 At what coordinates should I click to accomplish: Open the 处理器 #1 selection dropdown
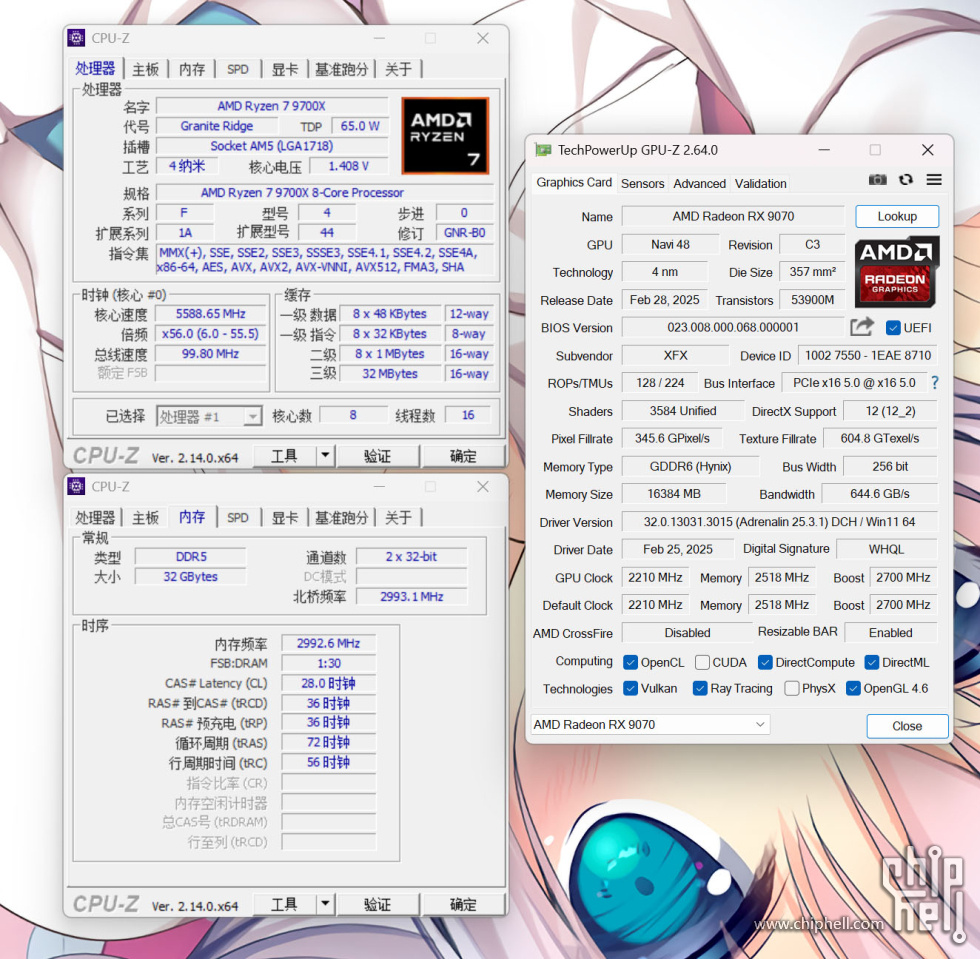click(x=209, y=416)
